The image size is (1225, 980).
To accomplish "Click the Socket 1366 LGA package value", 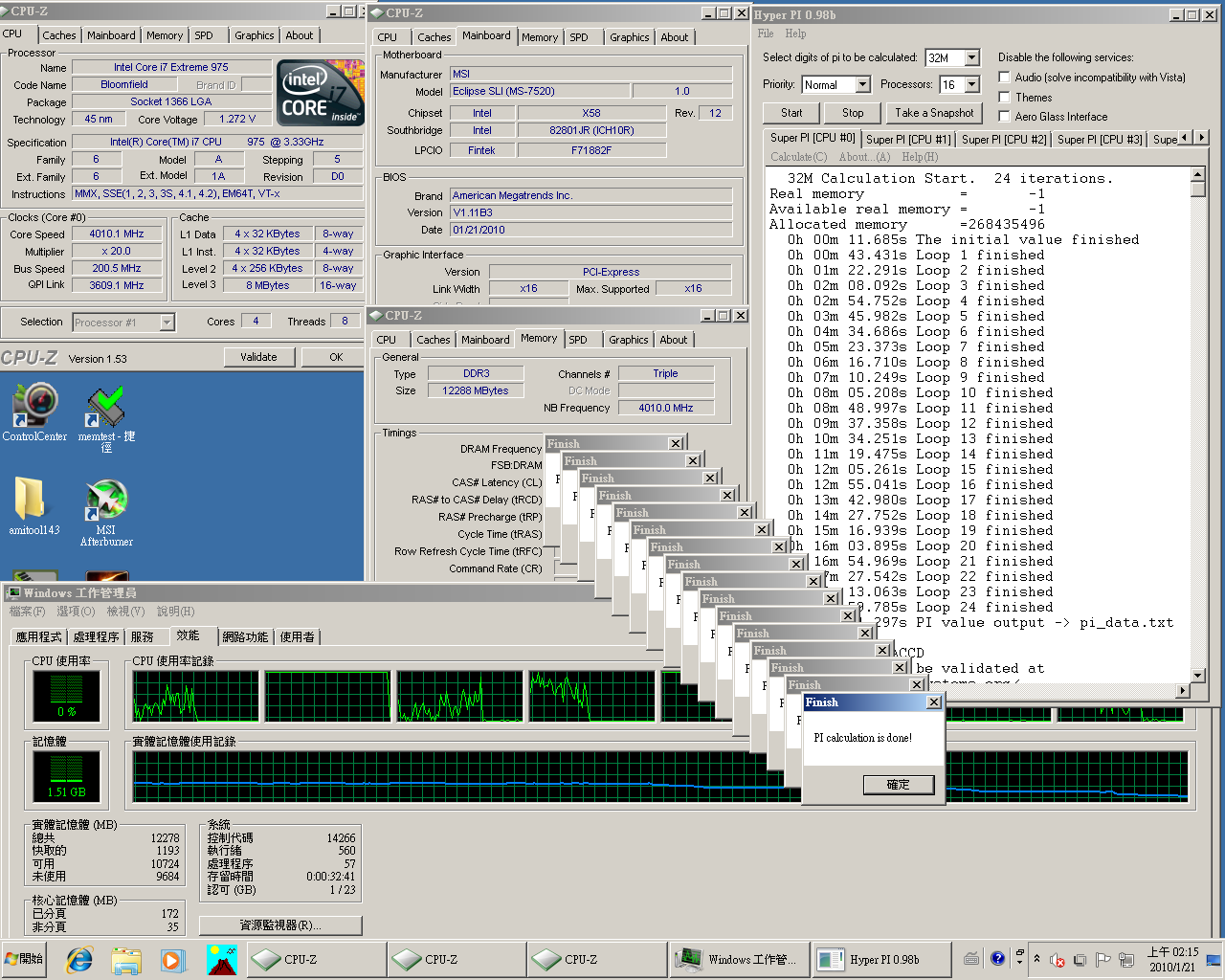I will 171,101.
